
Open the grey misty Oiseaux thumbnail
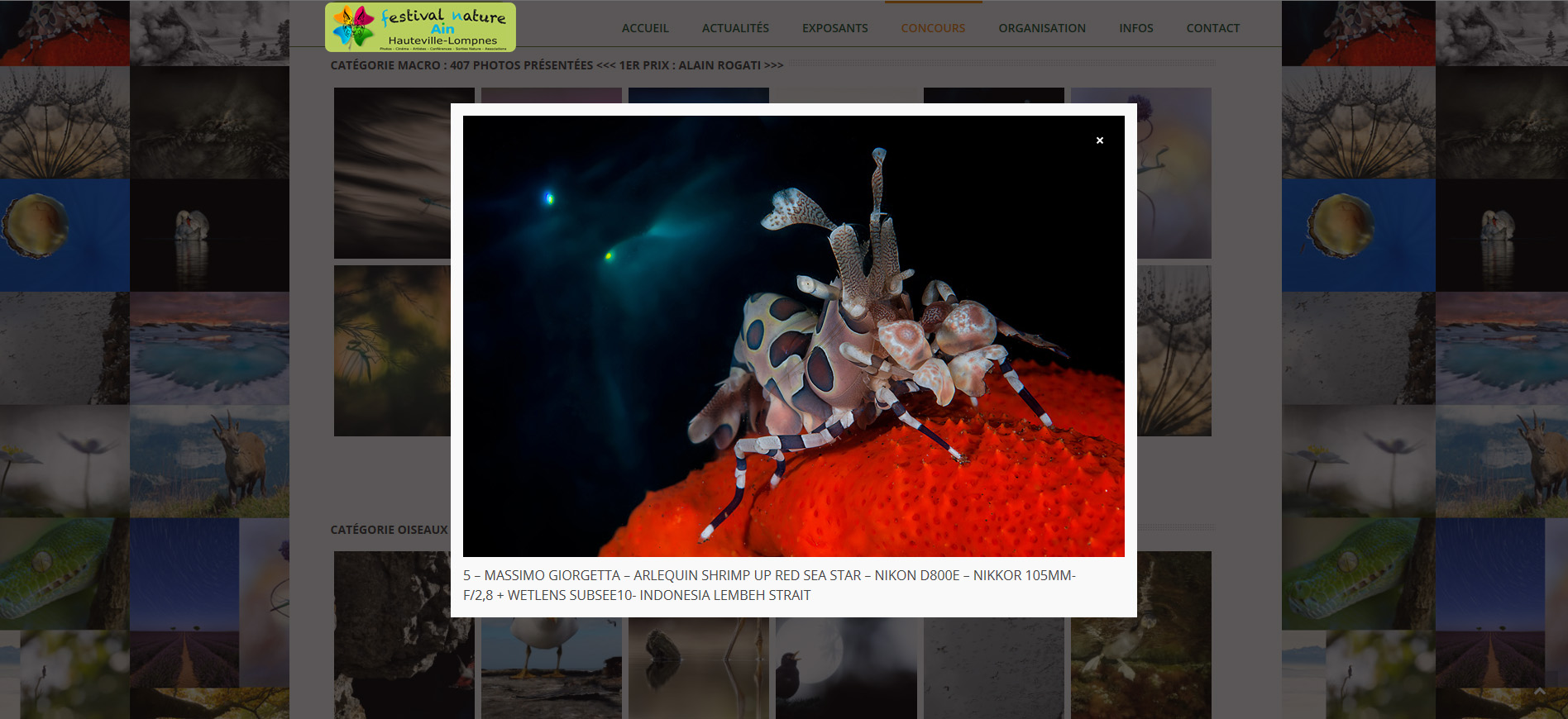[994, 668]
